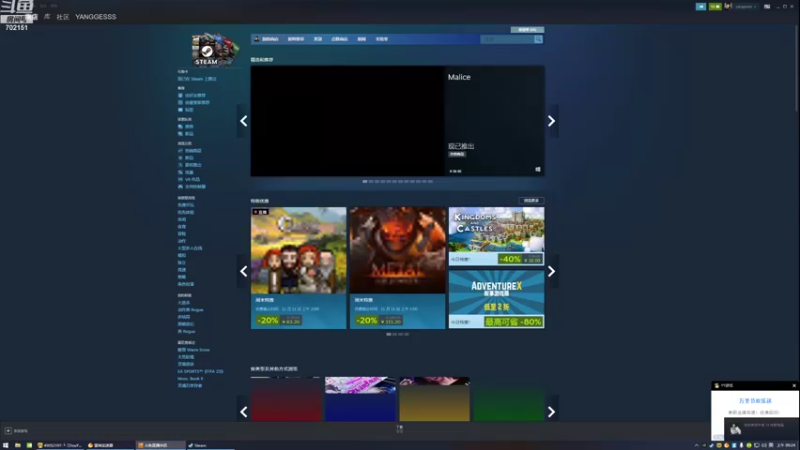The image size is (800, 450).
Task: Click the Windows platform icon on Malice
Action: pos(538,169)
